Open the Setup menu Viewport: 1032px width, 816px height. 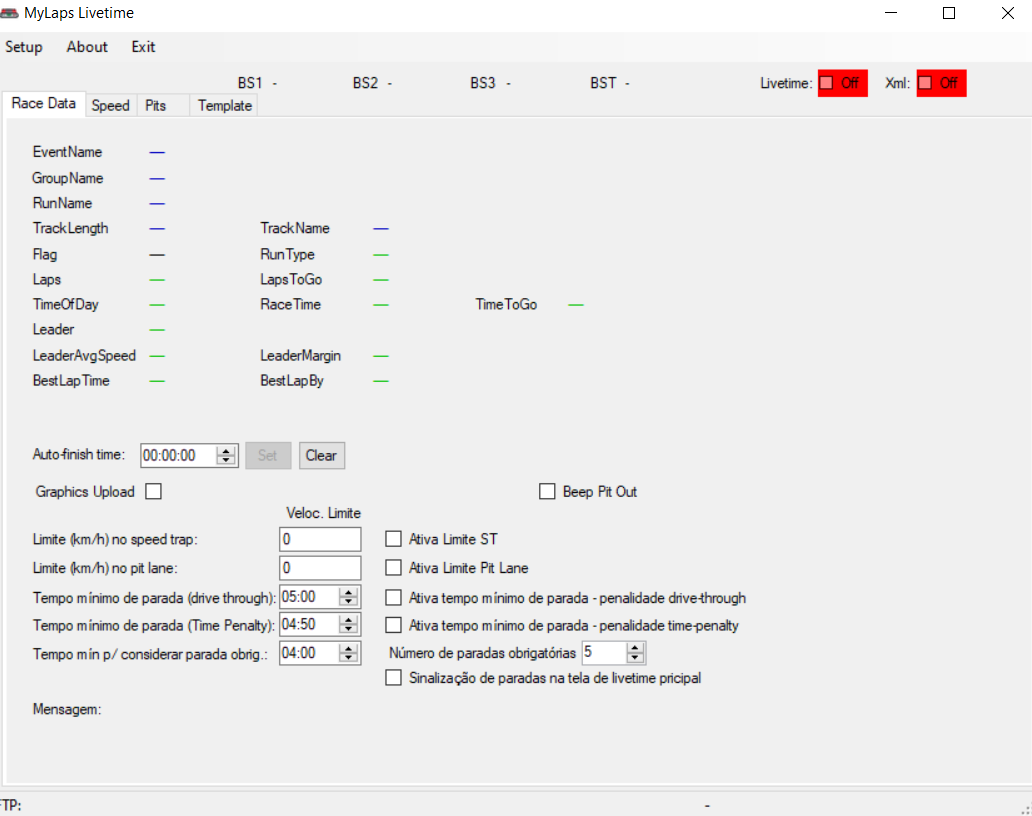click(x=24, y=47)
